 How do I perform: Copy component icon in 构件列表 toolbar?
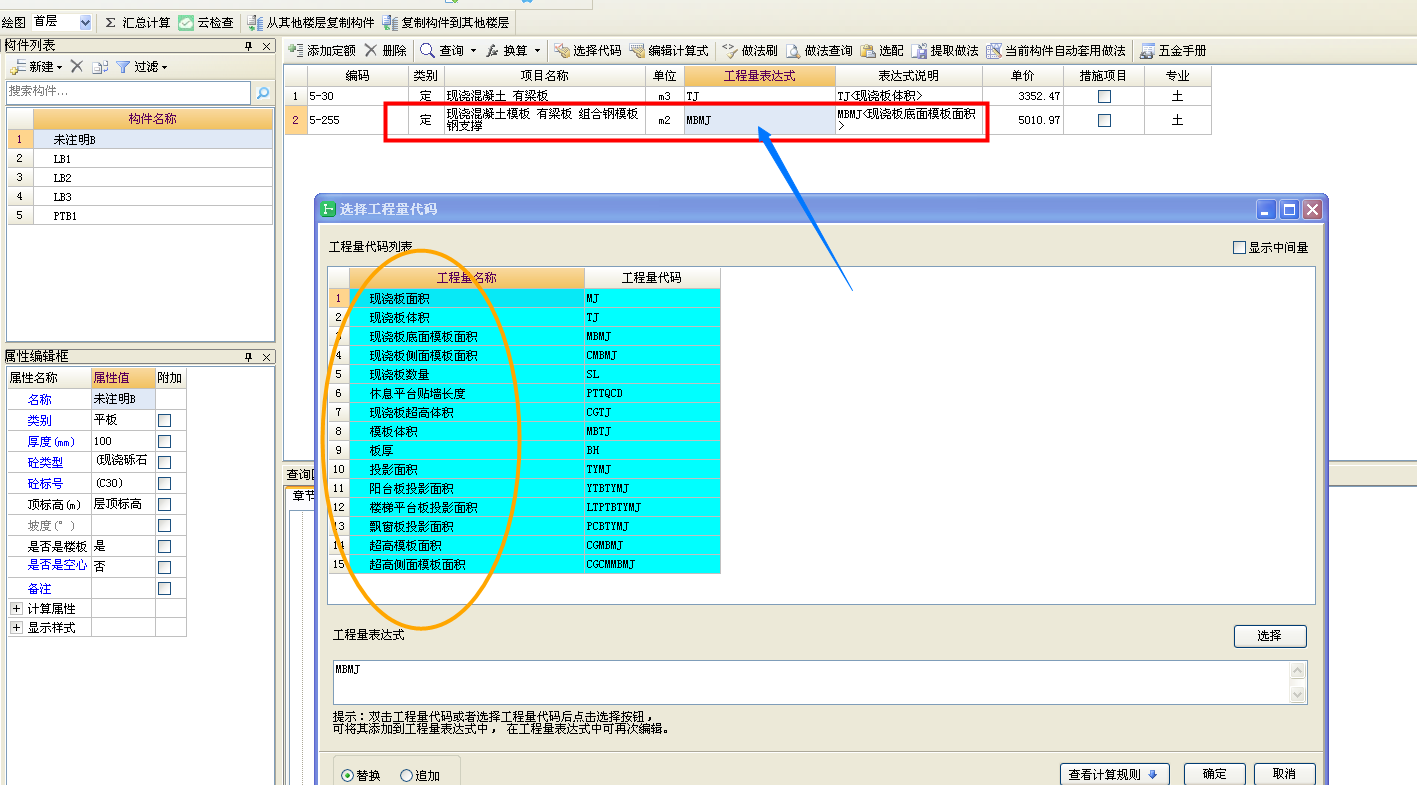(99, 67)
